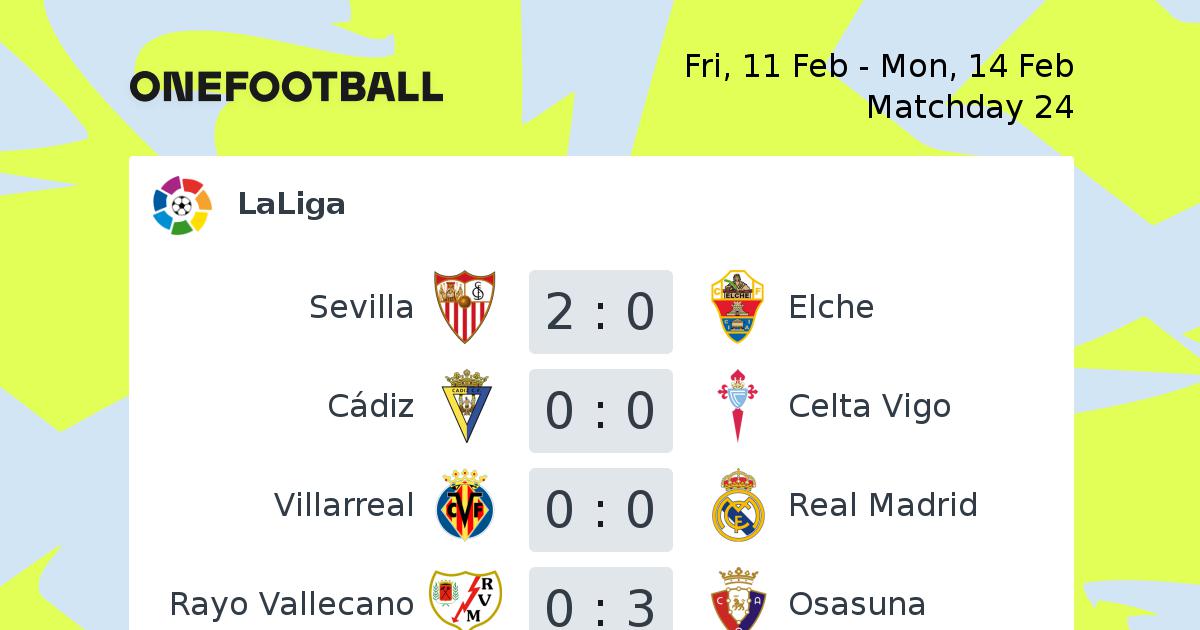
Task: Click the Matchday 24 label
Action: (x=970, y=106)
